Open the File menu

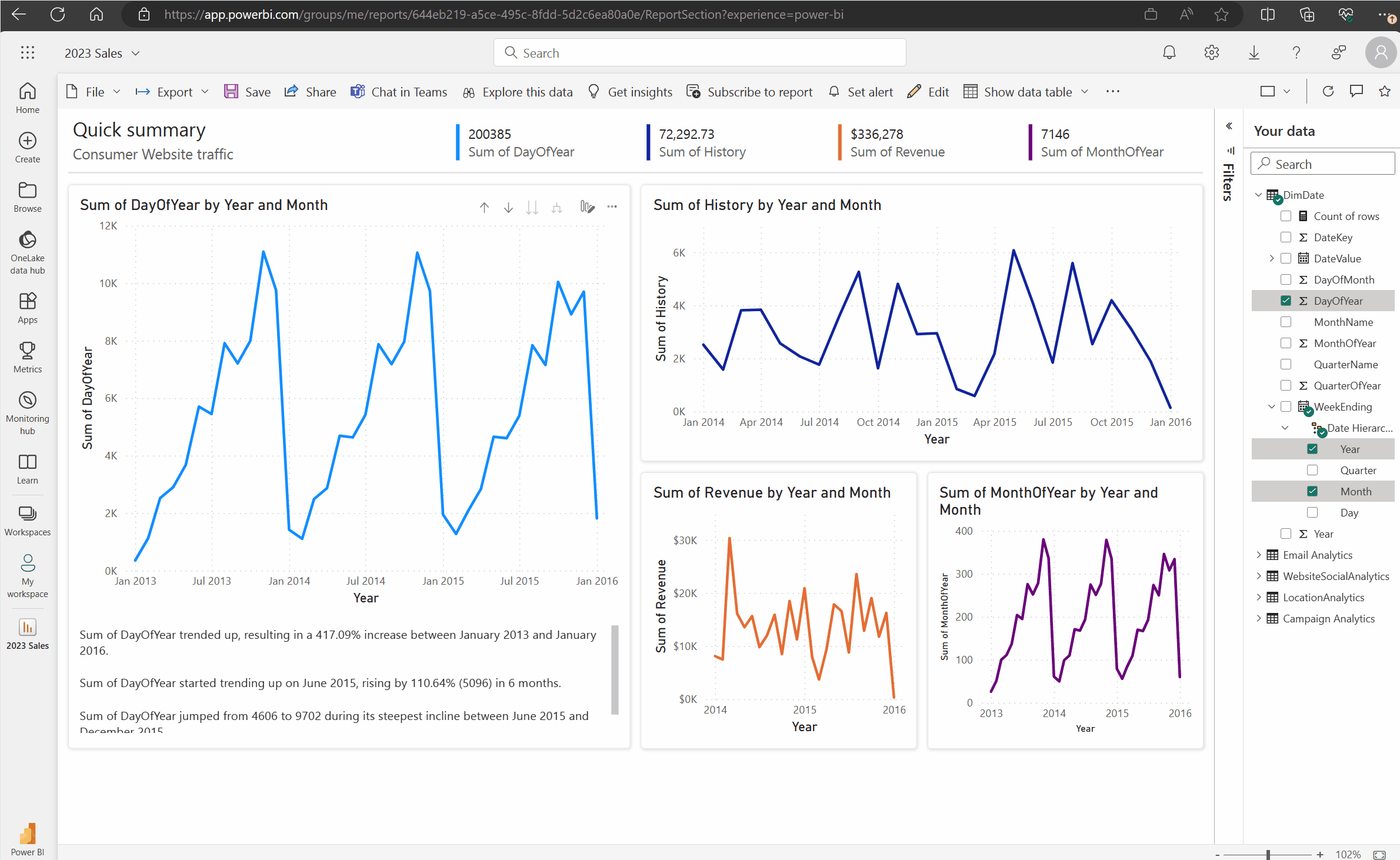coord(94,91)
